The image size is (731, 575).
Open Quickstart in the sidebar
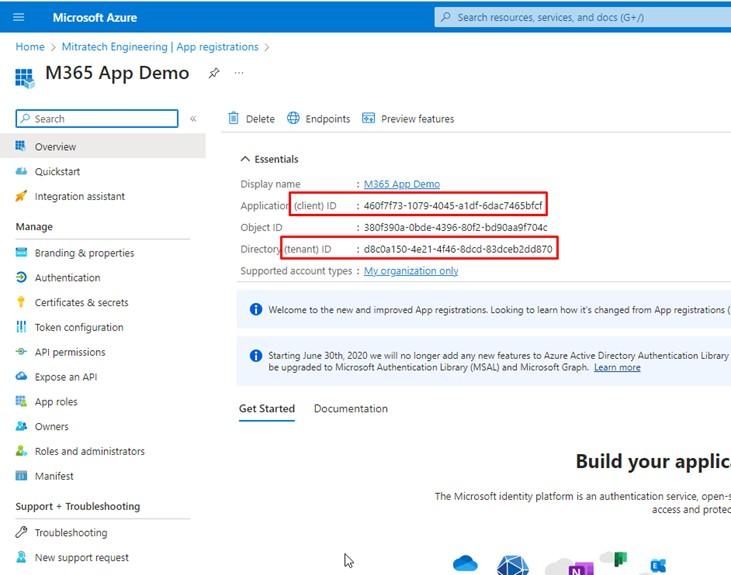coord(57,172)
